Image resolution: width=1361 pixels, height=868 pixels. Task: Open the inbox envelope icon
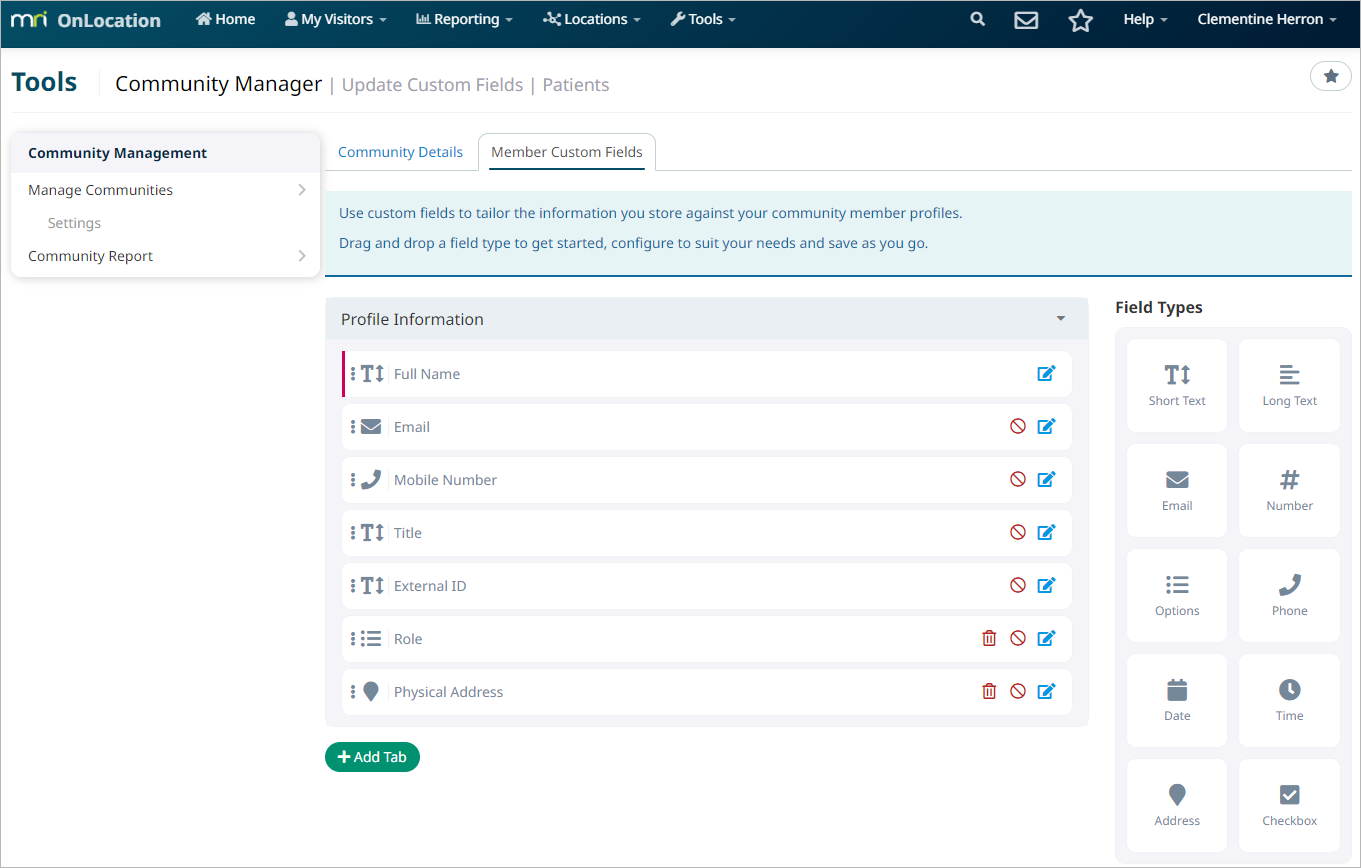[1025, 17]
